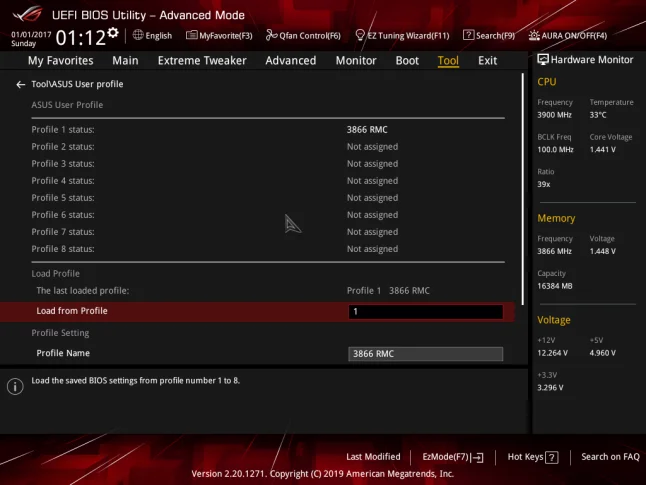This screenshot has width=646, height=485.
Task: Click the vertical scrollbar of the settings list
Action: click(x=523, y=190)
